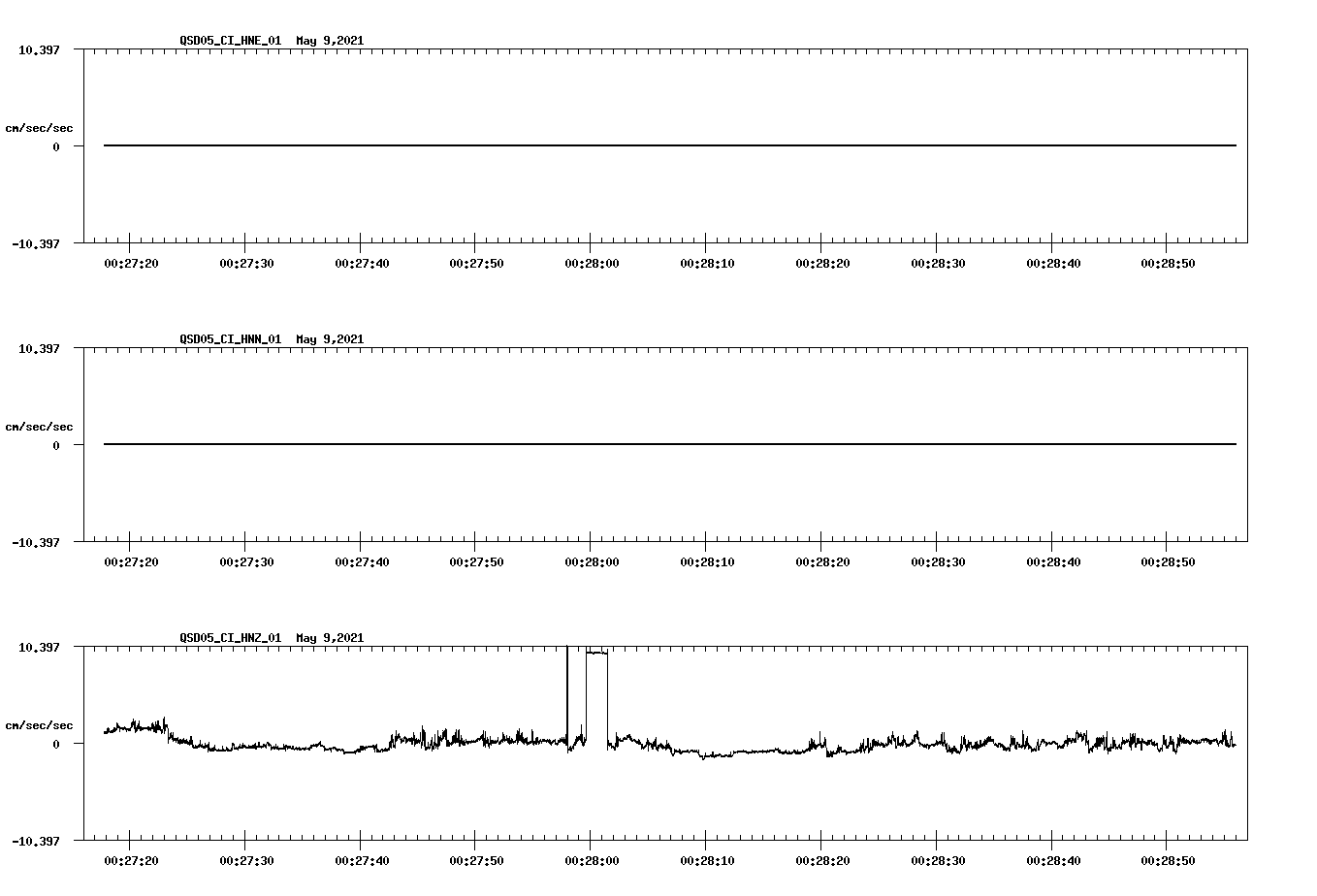Select the May 9,2021 date label on top plot

click(x=330, y=41)
